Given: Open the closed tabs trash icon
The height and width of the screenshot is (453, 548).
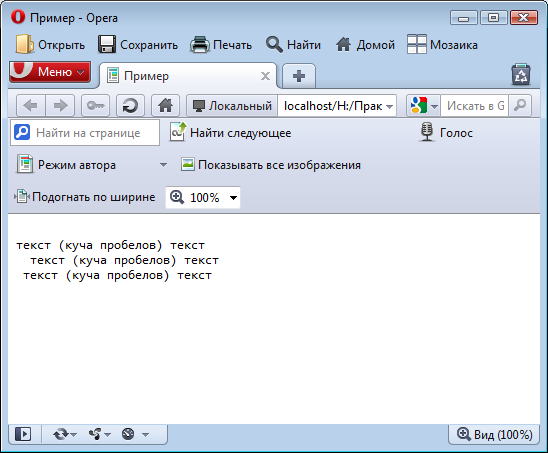Looking at the screenshot, I should 521,74.
